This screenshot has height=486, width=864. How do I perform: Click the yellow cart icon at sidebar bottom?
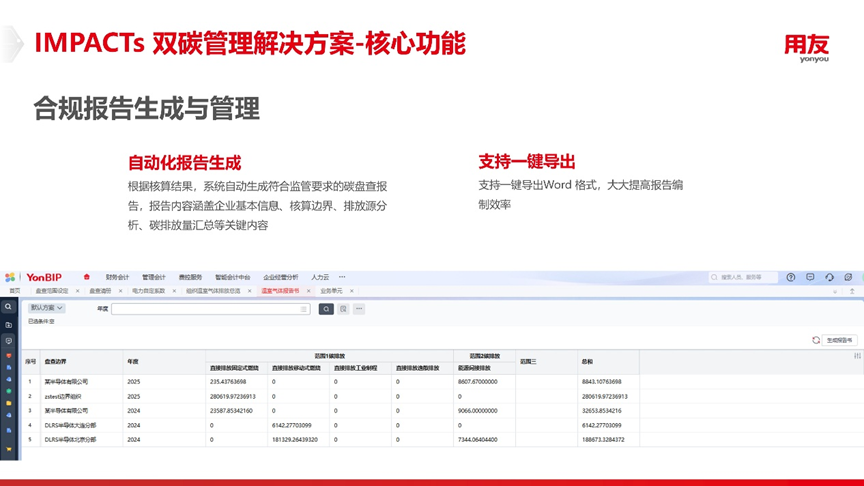(x=8, y=449)
